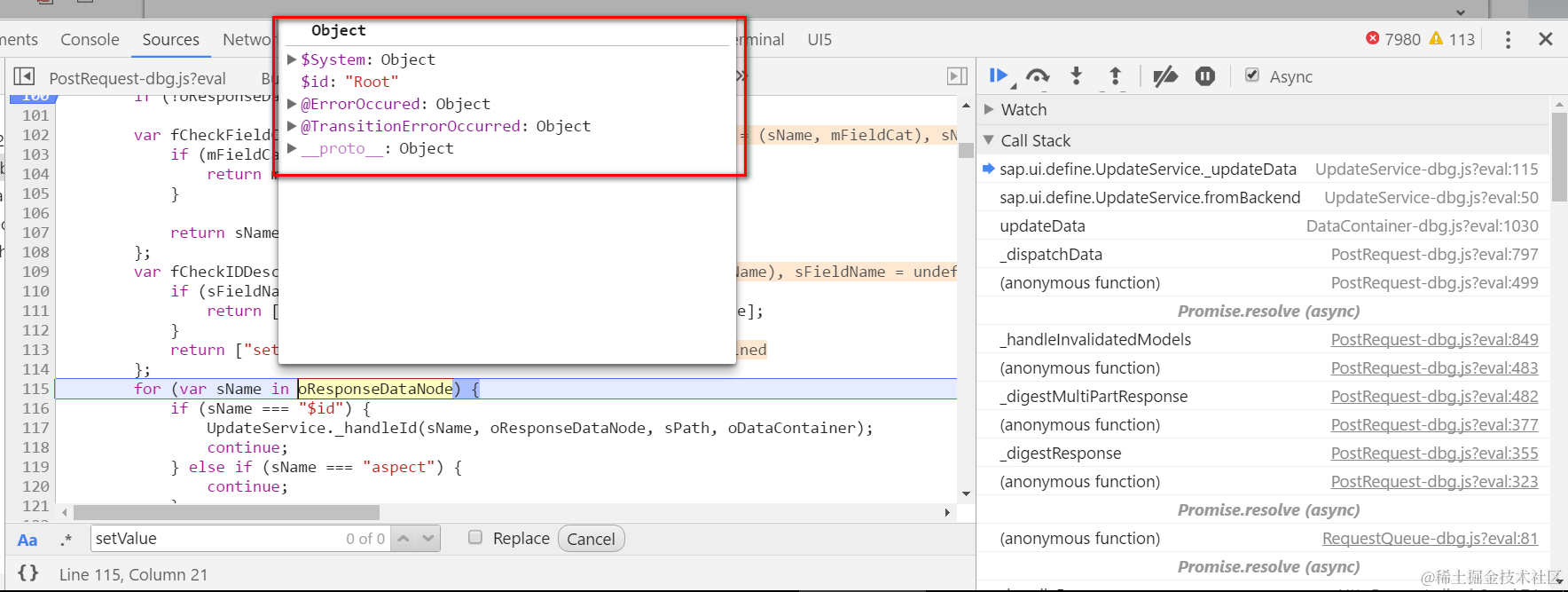Collapse the Call Stack section

989,140
